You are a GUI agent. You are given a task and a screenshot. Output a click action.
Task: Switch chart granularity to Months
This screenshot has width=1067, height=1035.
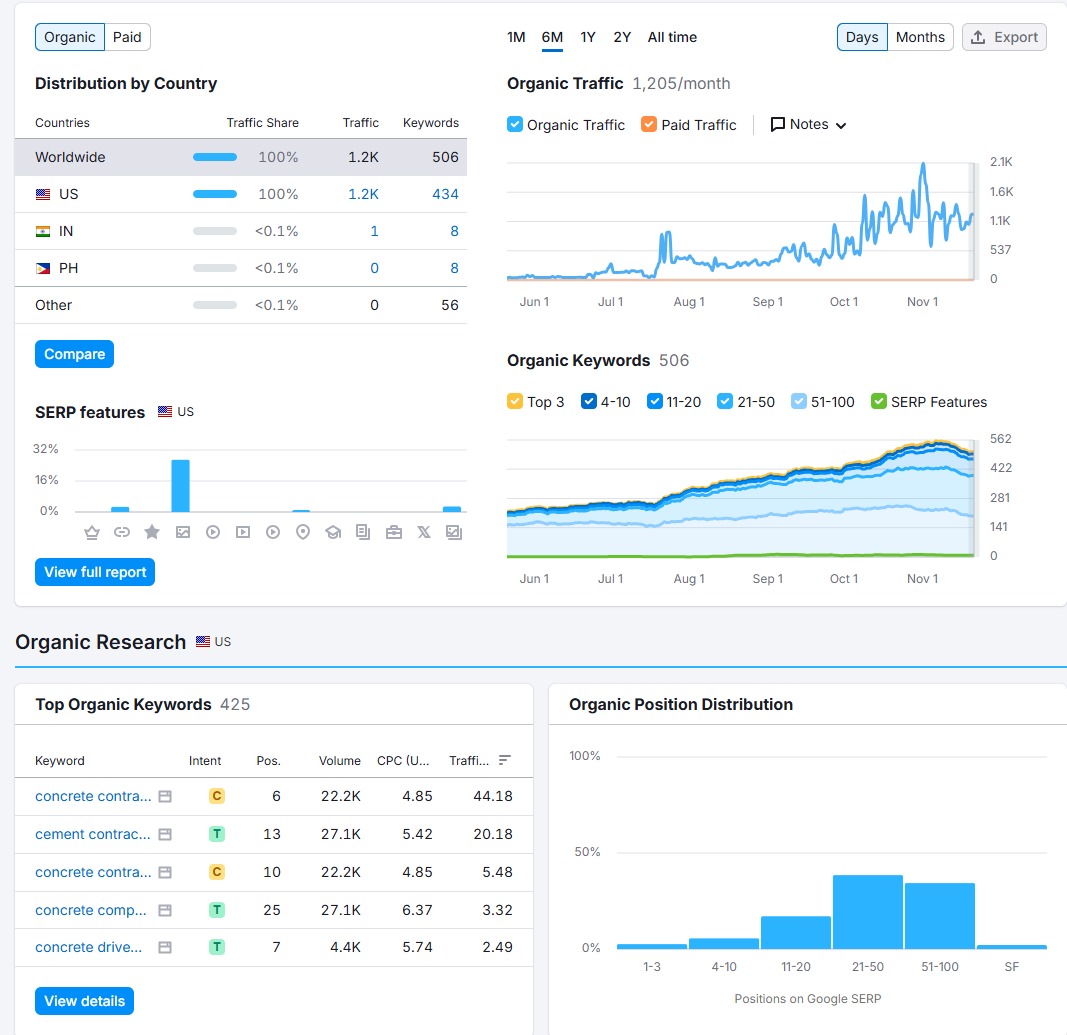[920, 38]
